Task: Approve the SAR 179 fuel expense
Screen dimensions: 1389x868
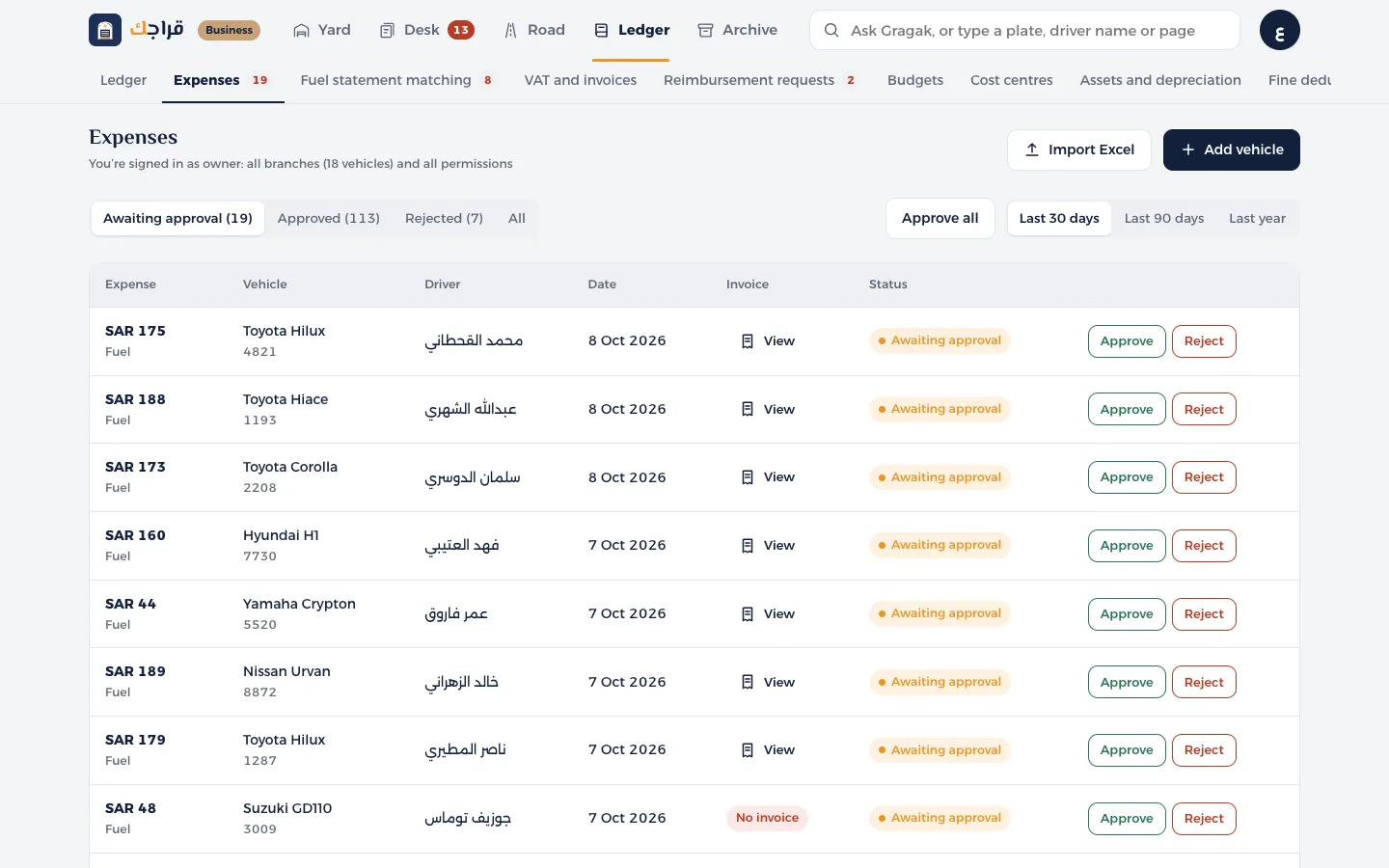Action: [x=1127, y=750]
